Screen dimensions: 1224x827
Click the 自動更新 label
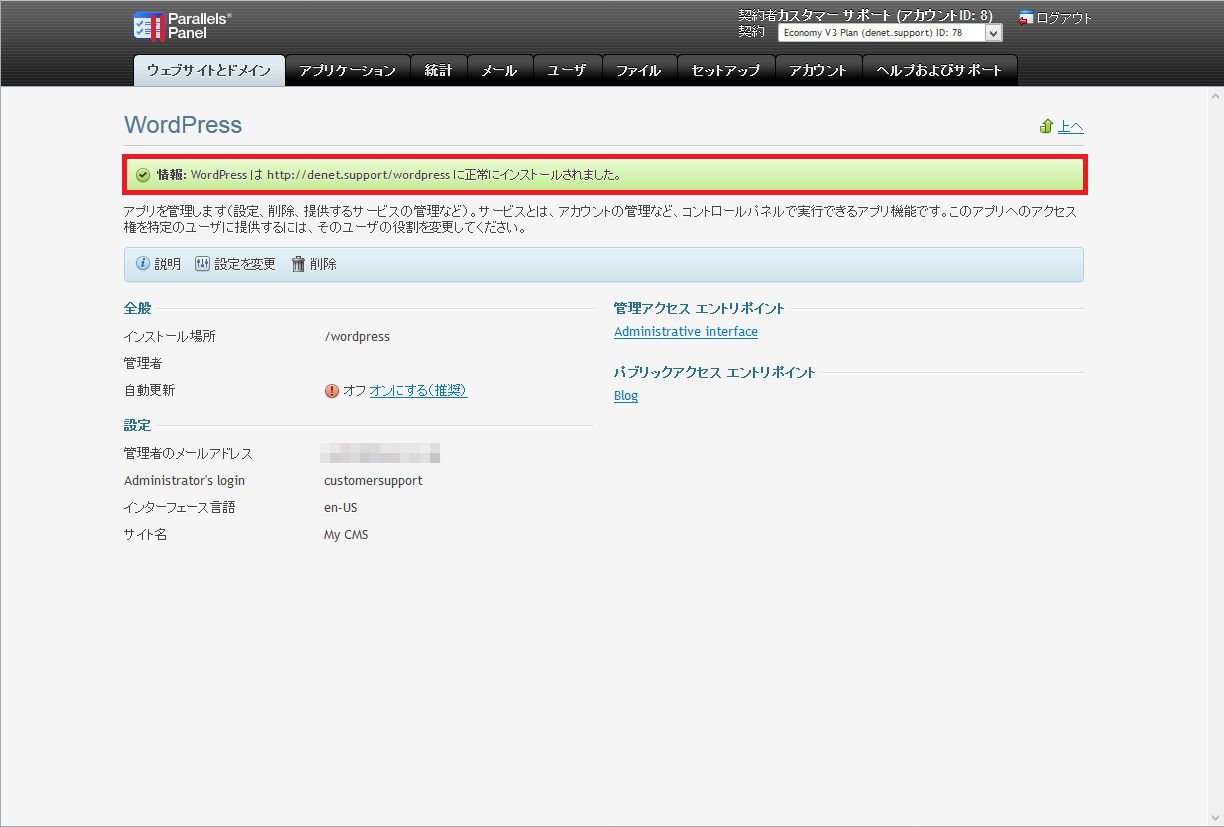pos(149,391)
